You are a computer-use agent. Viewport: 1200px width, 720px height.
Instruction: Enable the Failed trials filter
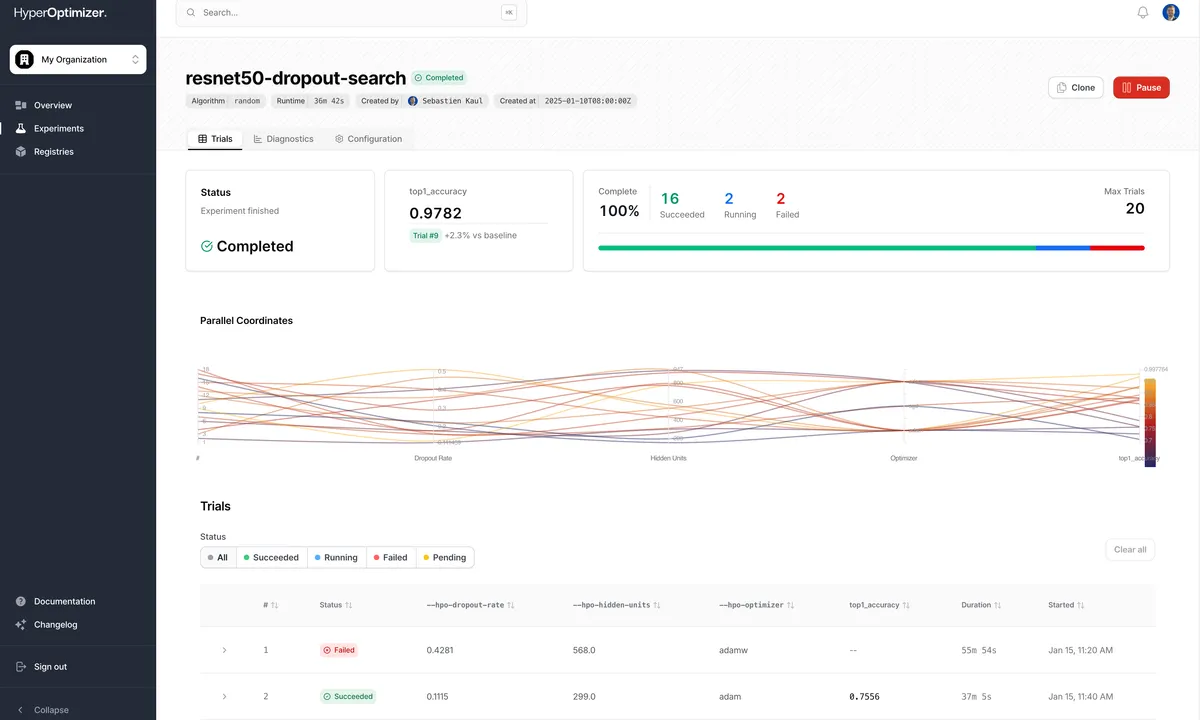coord(390,557)
